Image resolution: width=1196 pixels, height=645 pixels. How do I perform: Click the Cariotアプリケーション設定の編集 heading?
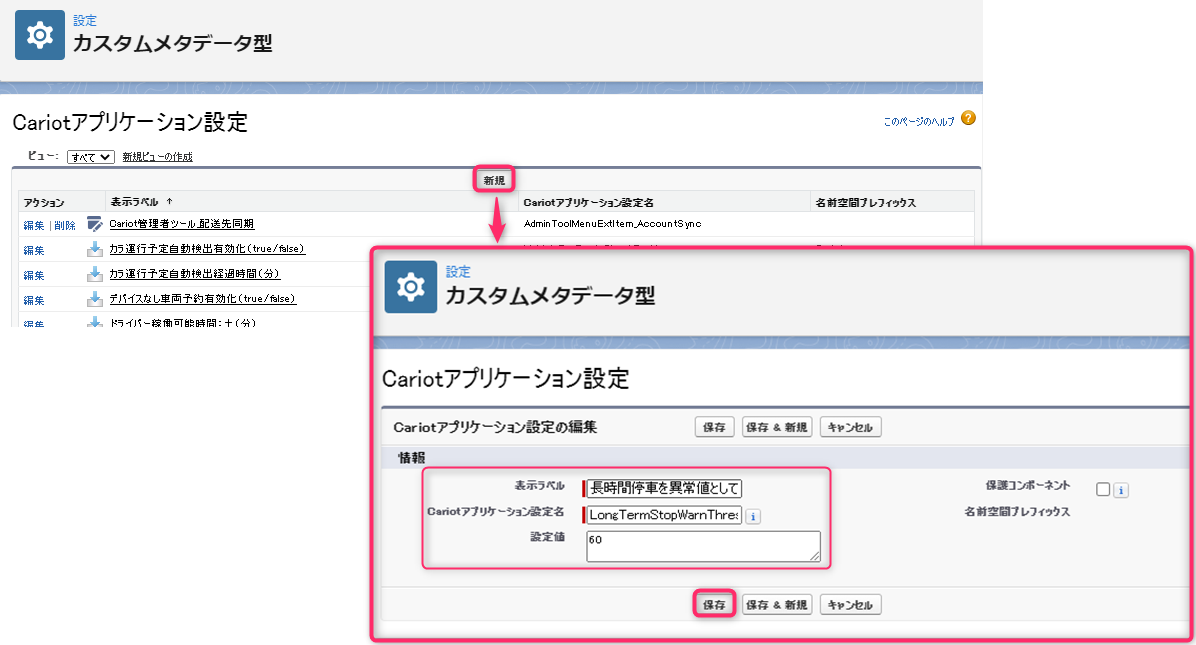[495, 427]
